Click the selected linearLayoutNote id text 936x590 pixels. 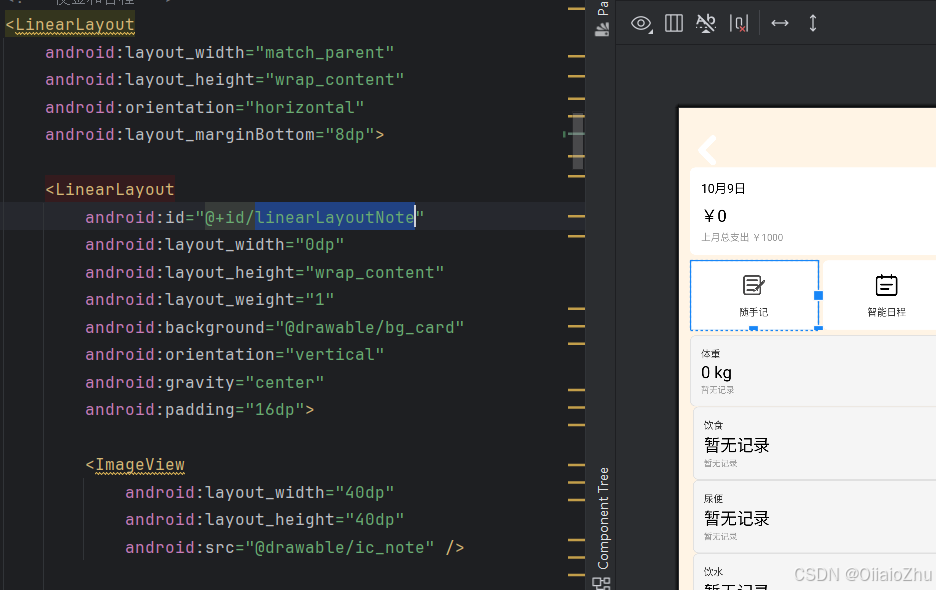click(335, 217)
